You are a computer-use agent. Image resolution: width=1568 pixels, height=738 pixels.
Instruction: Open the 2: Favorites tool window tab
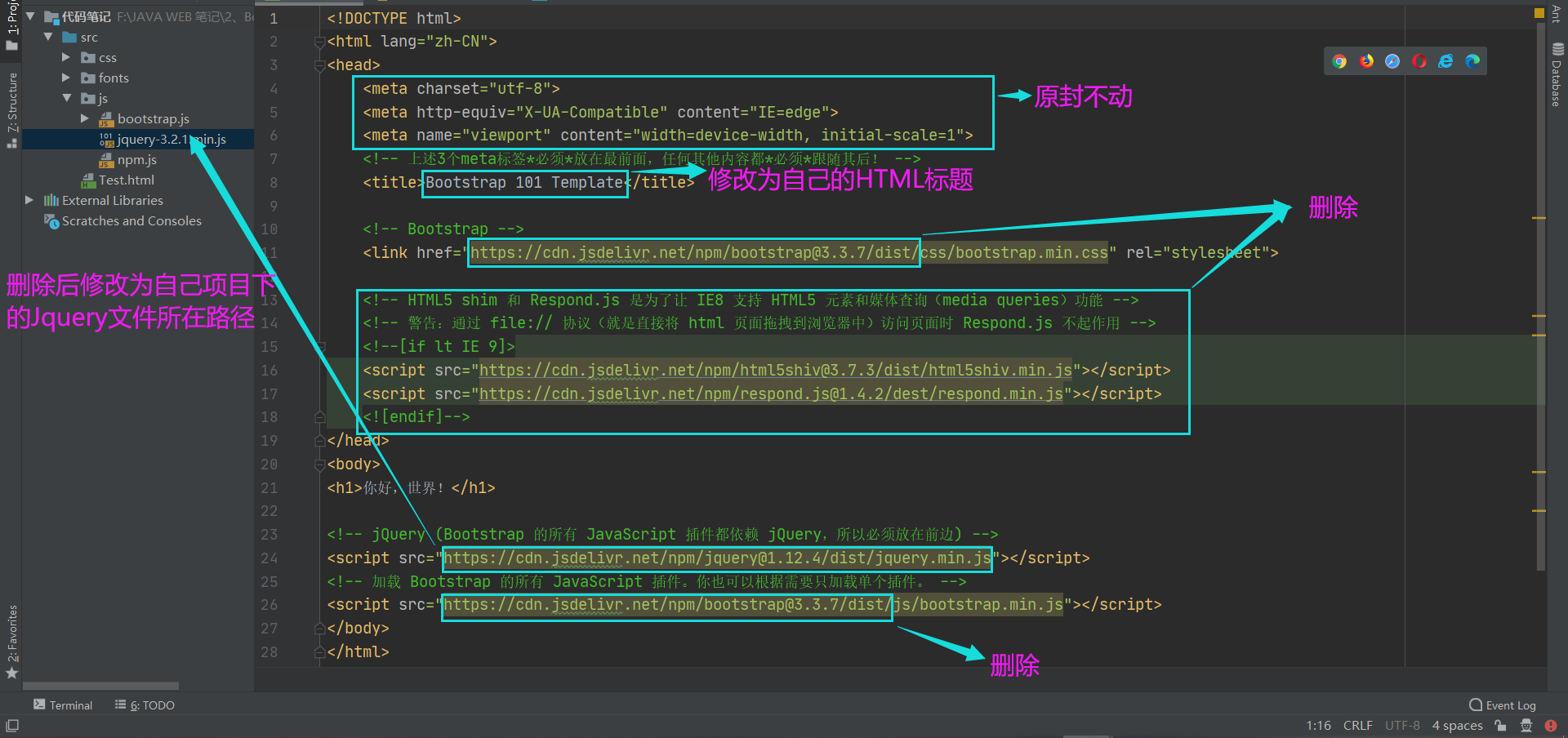(11, 641)
